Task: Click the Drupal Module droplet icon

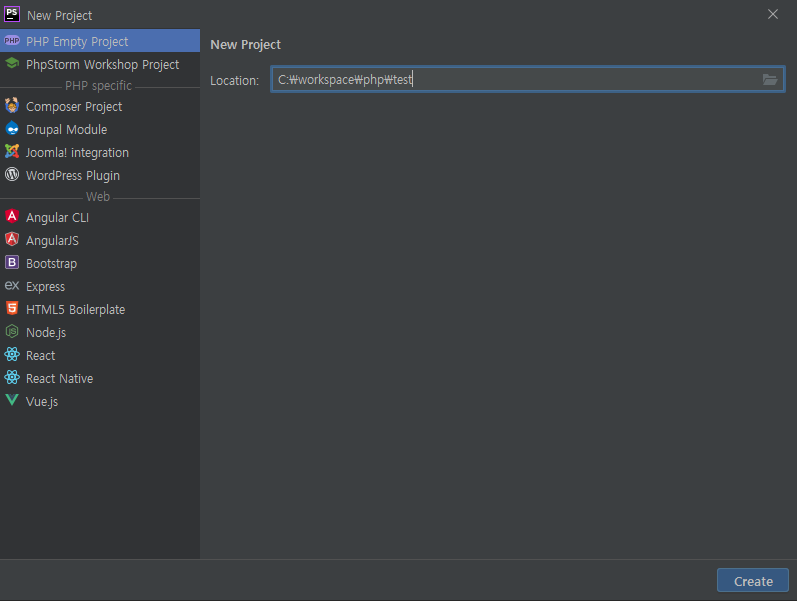Action: coord(12,129)
